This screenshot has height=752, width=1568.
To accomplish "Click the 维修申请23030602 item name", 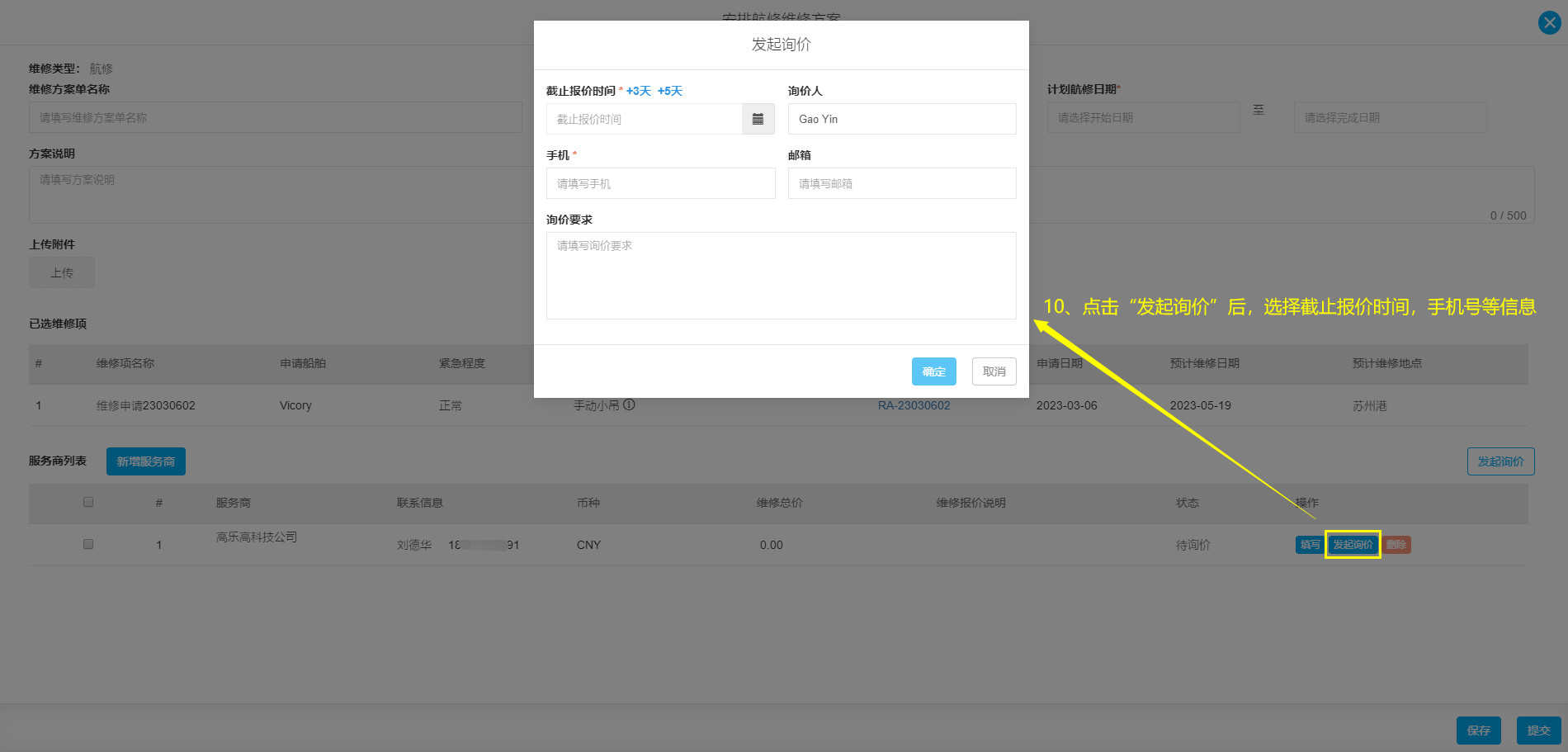I will coord(146,405).
